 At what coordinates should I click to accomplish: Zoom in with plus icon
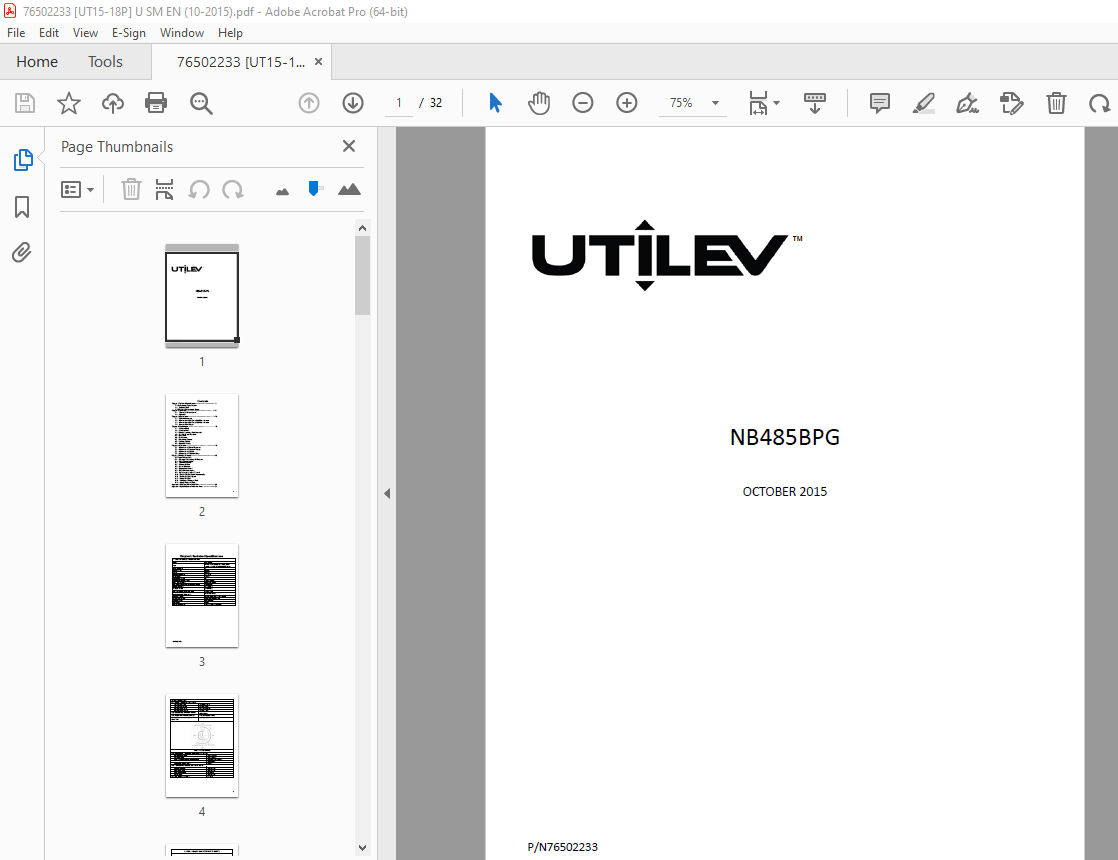627,103
